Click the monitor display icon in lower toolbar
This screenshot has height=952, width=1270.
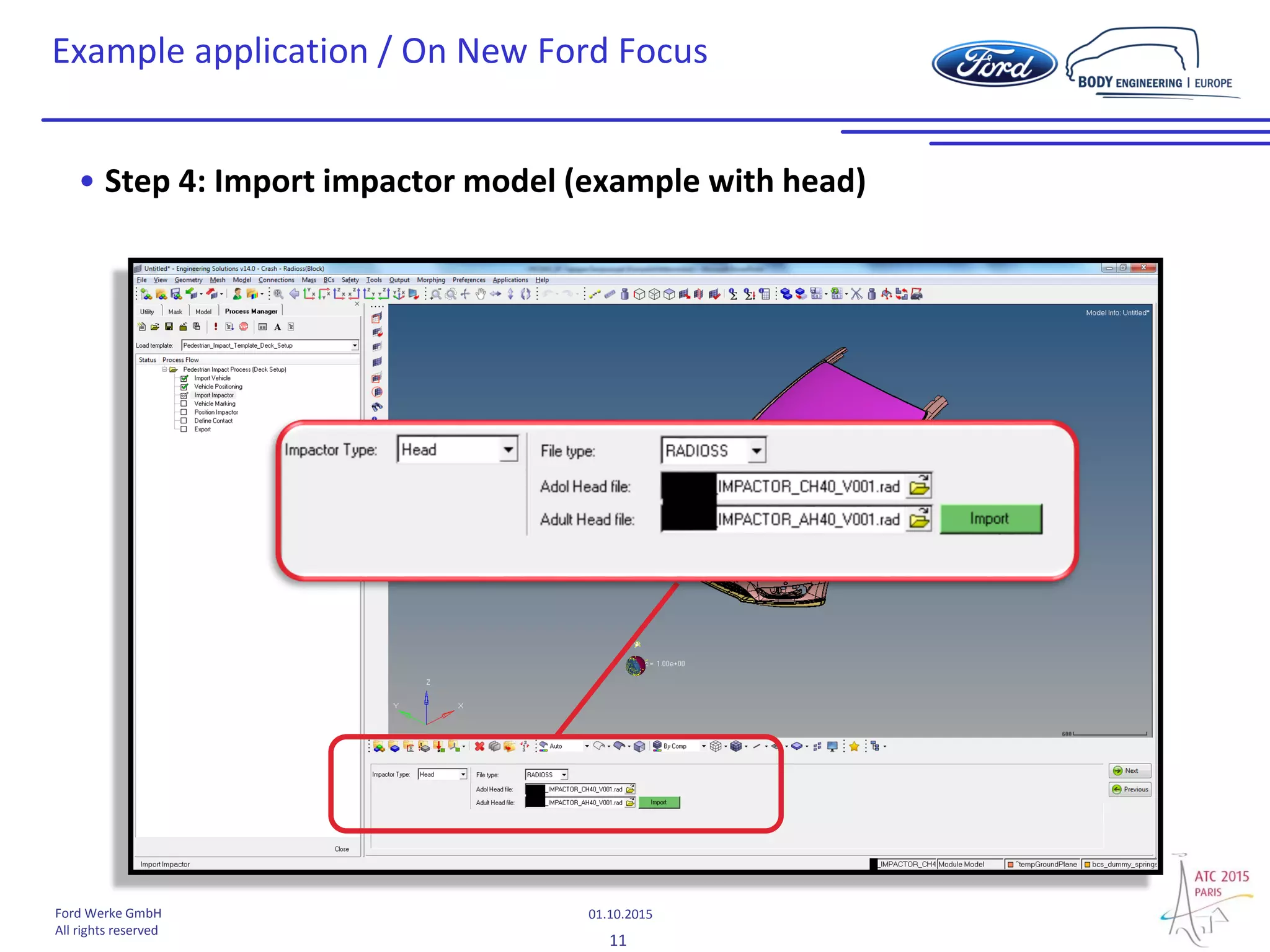833,746
